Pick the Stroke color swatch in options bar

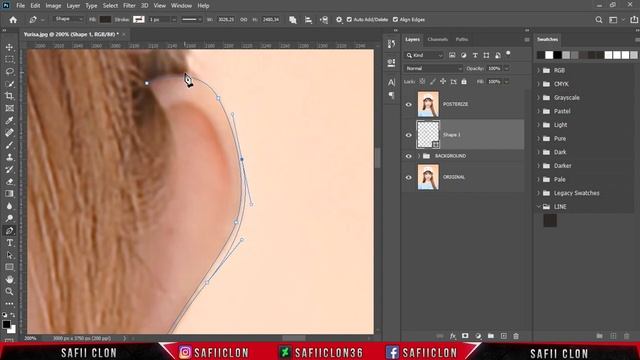[x=139, y=19]
